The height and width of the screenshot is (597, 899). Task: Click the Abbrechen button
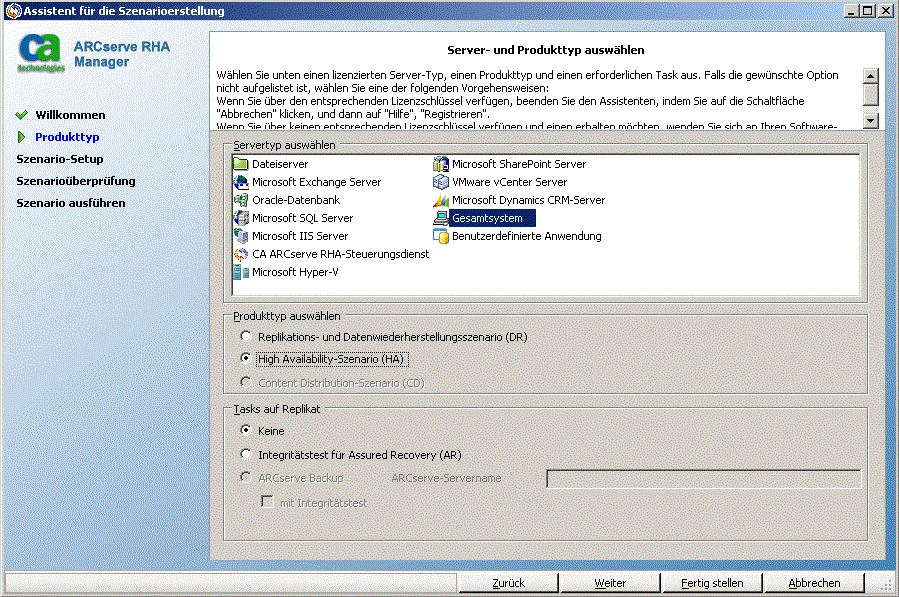[x=814, y=583]
